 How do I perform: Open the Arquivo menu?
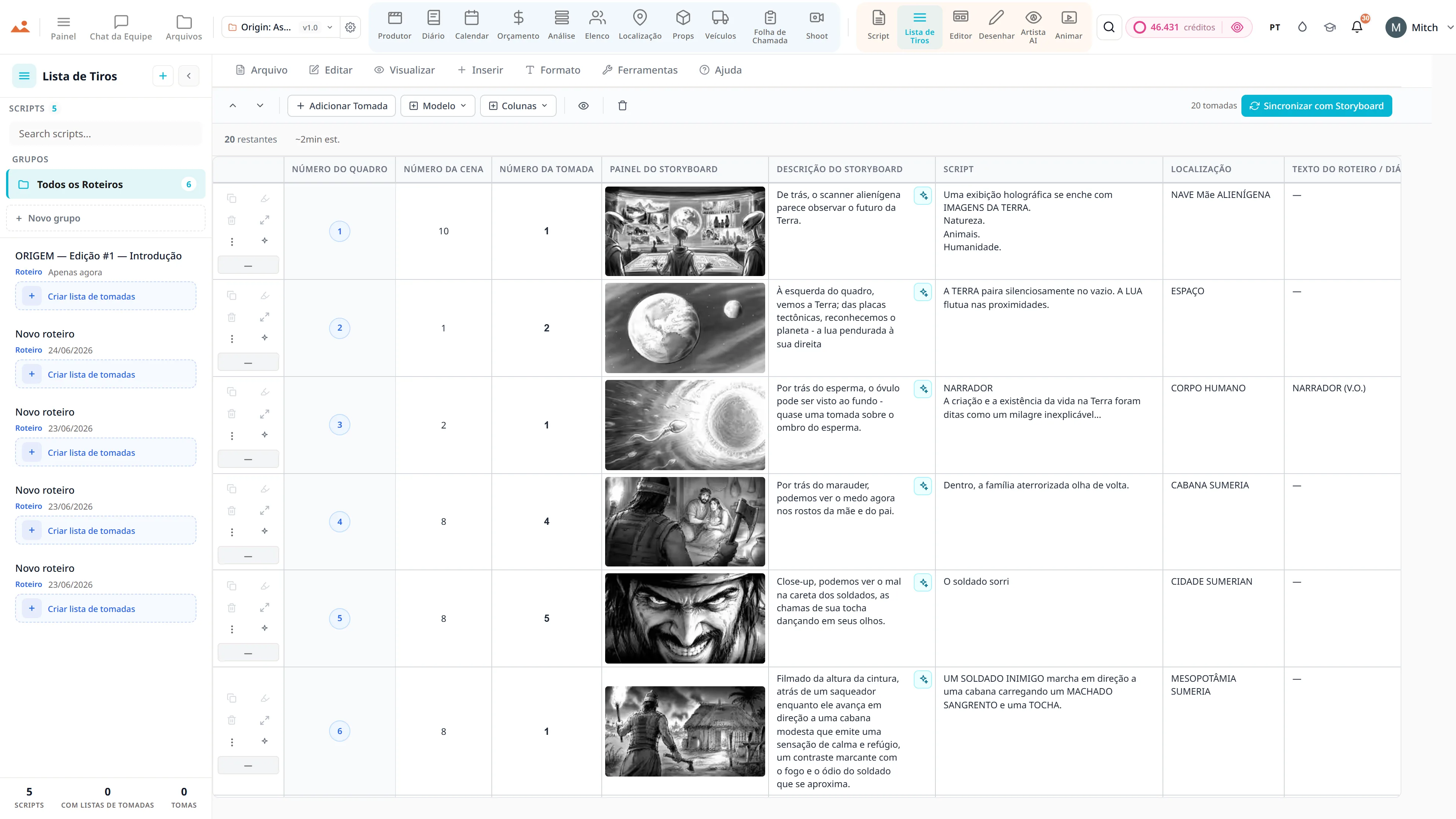[261, 70]
